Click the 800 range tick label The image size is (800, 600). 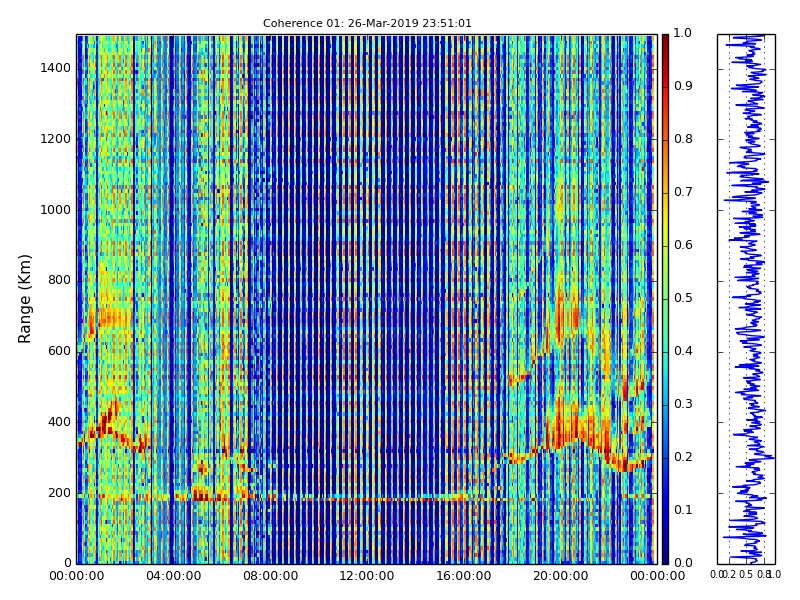coord(59,280)
